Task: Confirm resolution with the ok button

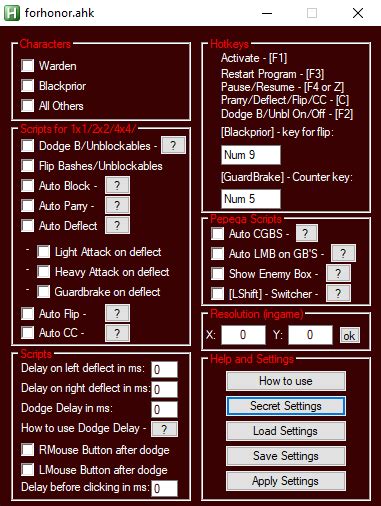Action: [x=350, y=336]
